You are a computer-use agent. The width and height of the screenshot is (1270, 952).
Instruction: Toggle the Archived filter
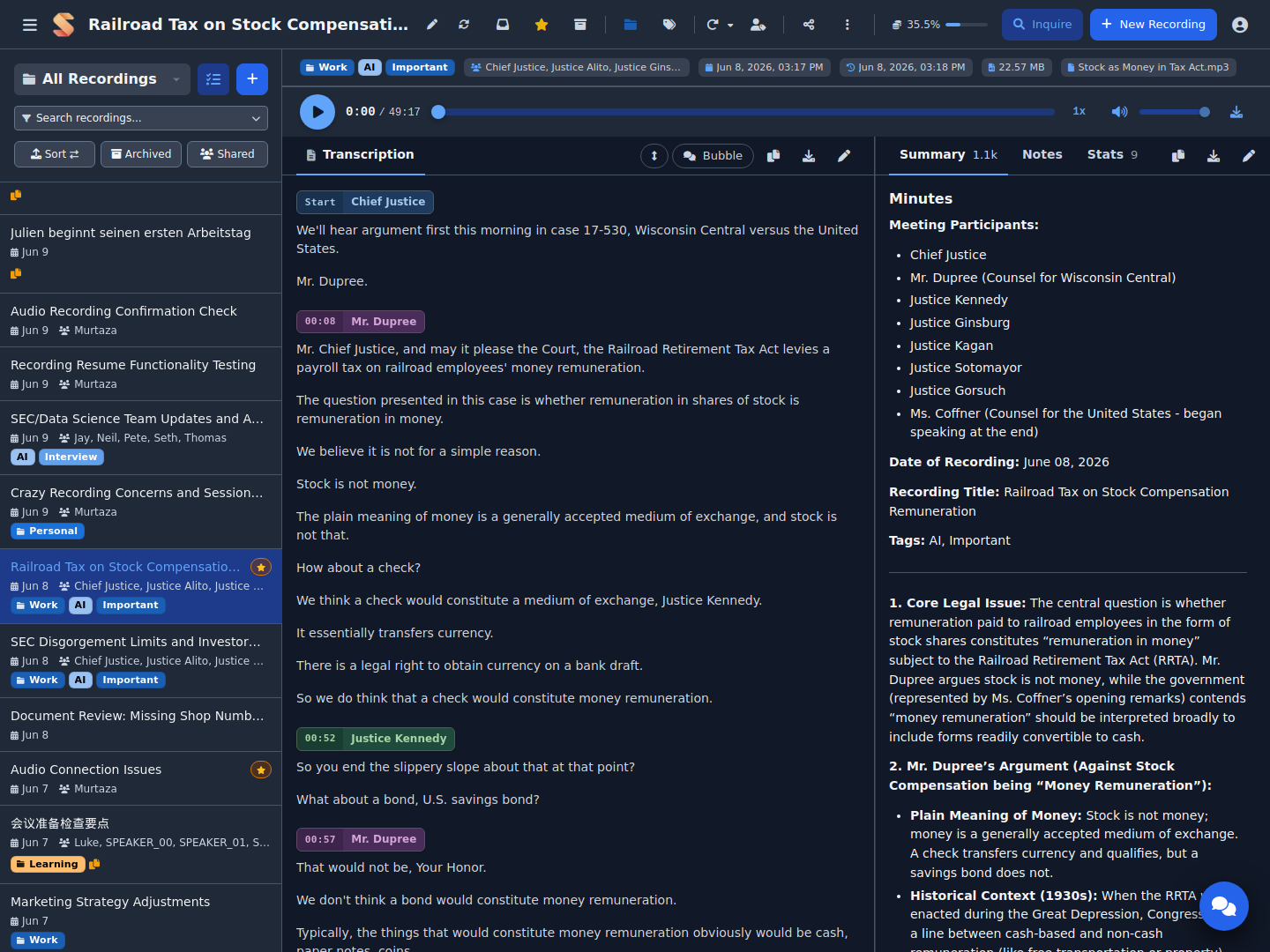click(141, 154)
